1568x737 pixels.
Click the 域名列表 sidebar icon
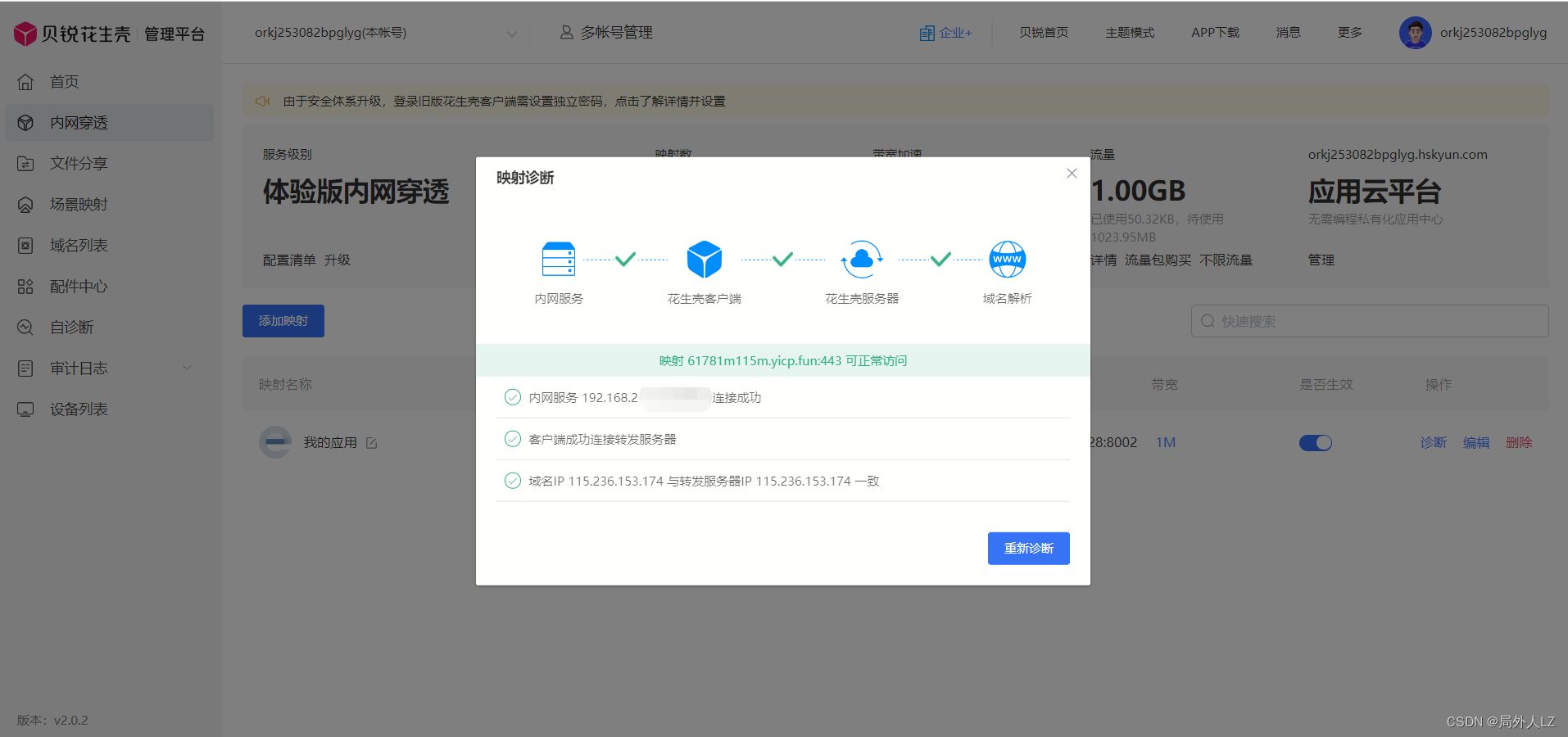[x=25, y=246]
